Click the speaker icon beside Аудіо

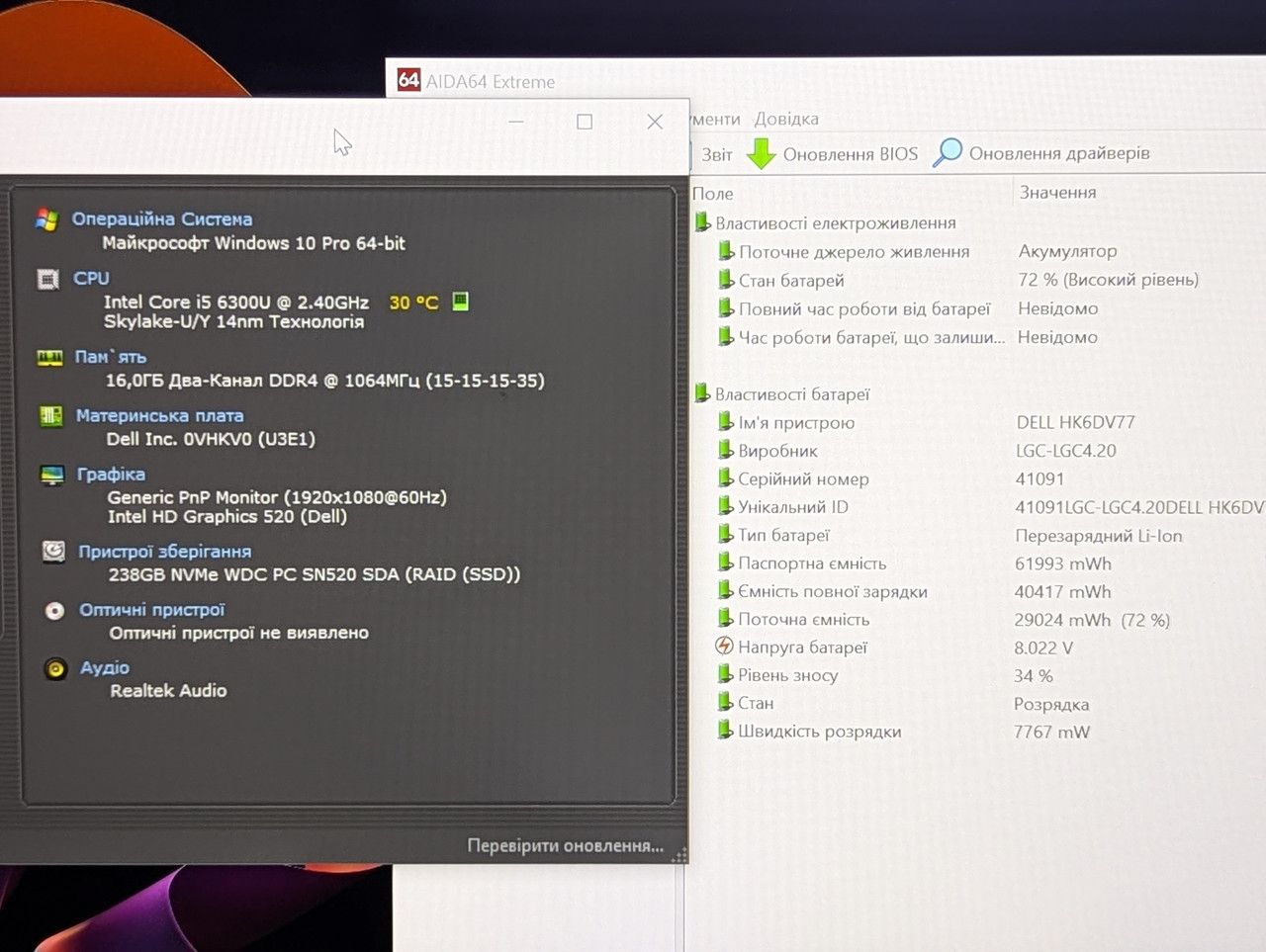click(55, 669)
